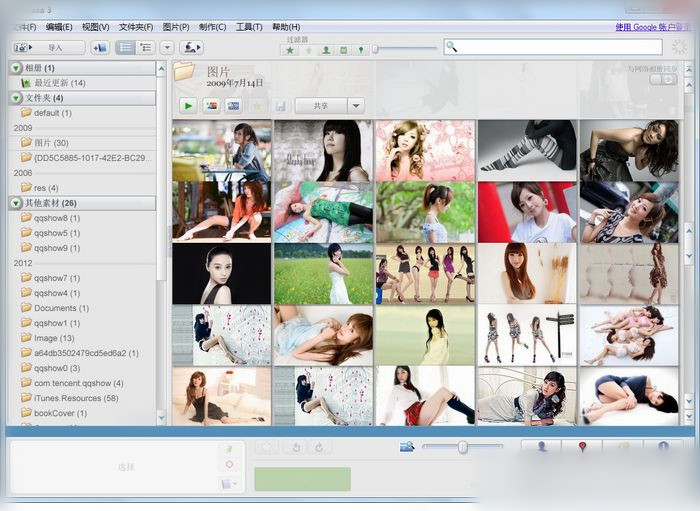The width and height of the screenshot is (700, 511).
Task: Select the default (1) folder
Action: pyautogui.click(x=82, y=113)
